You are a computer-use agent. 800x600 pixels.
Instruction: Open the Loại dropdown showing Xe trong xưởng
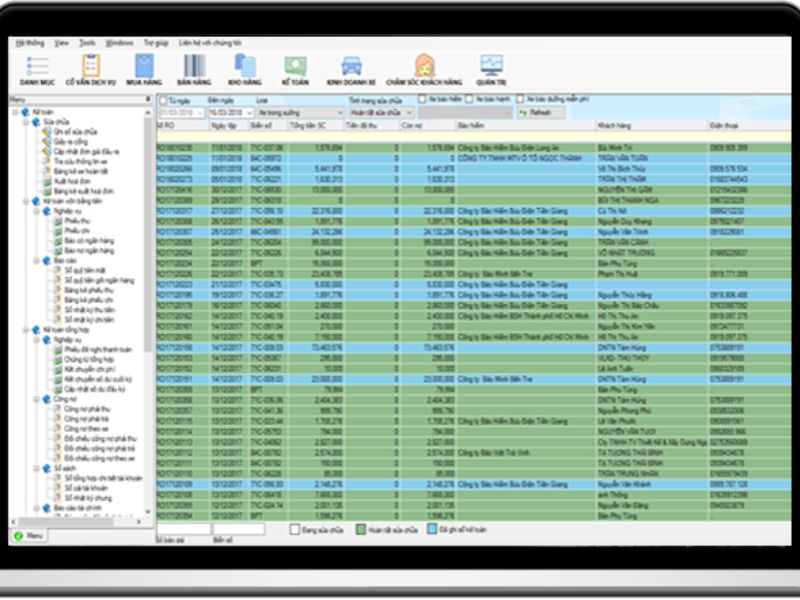point(300,112)
